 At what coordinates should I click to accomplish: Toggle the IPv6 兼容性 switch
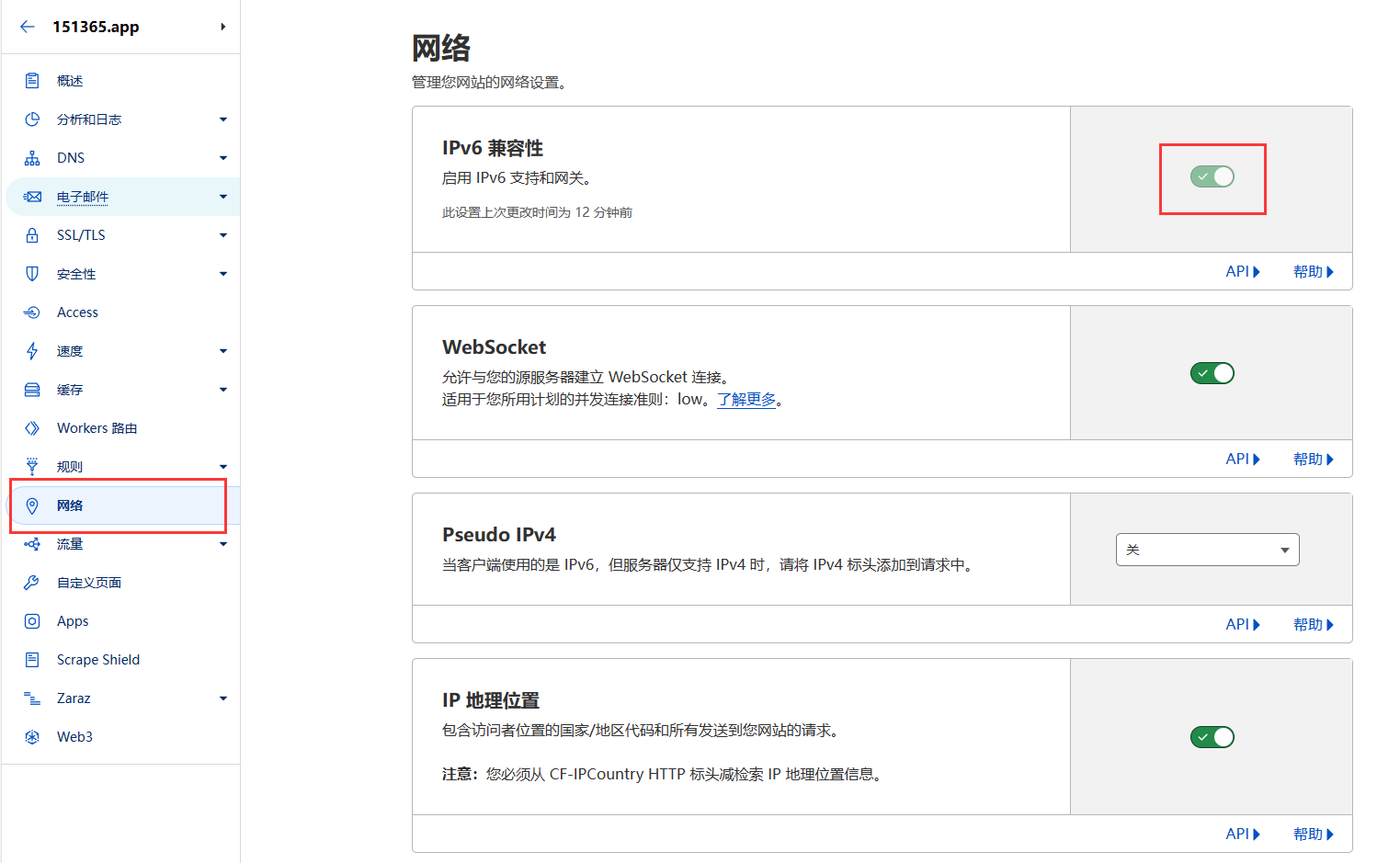click(1212, 176)
